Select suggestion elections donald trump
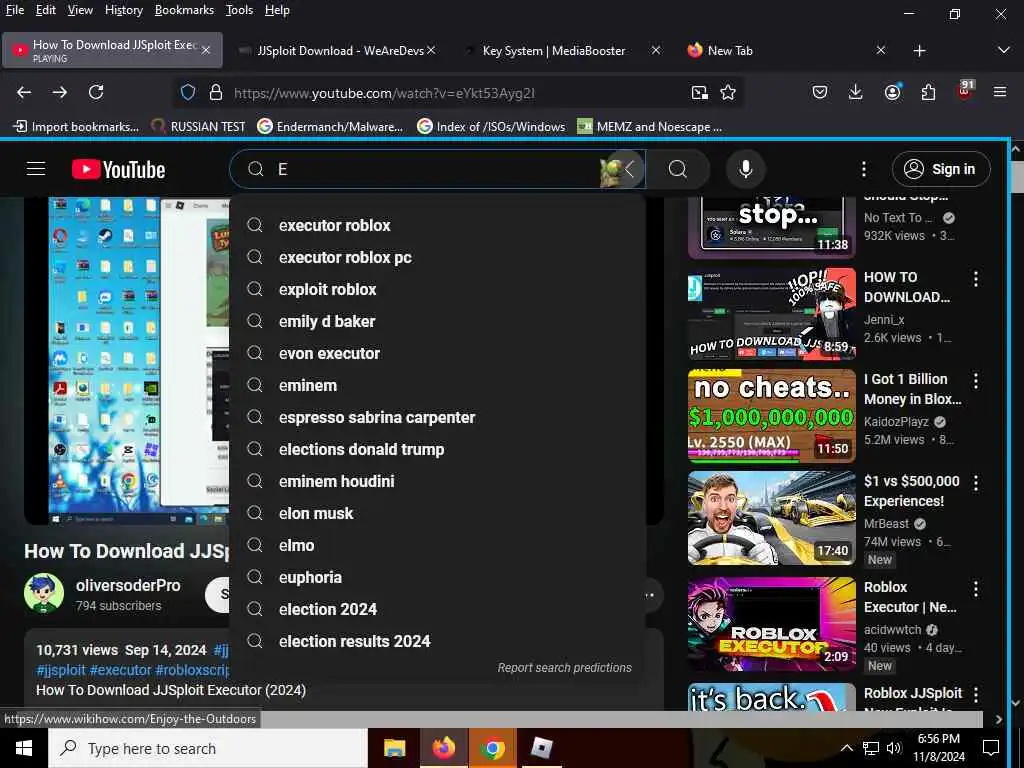The height and width of the screenshot is (768, 1024). coord(438,449)
